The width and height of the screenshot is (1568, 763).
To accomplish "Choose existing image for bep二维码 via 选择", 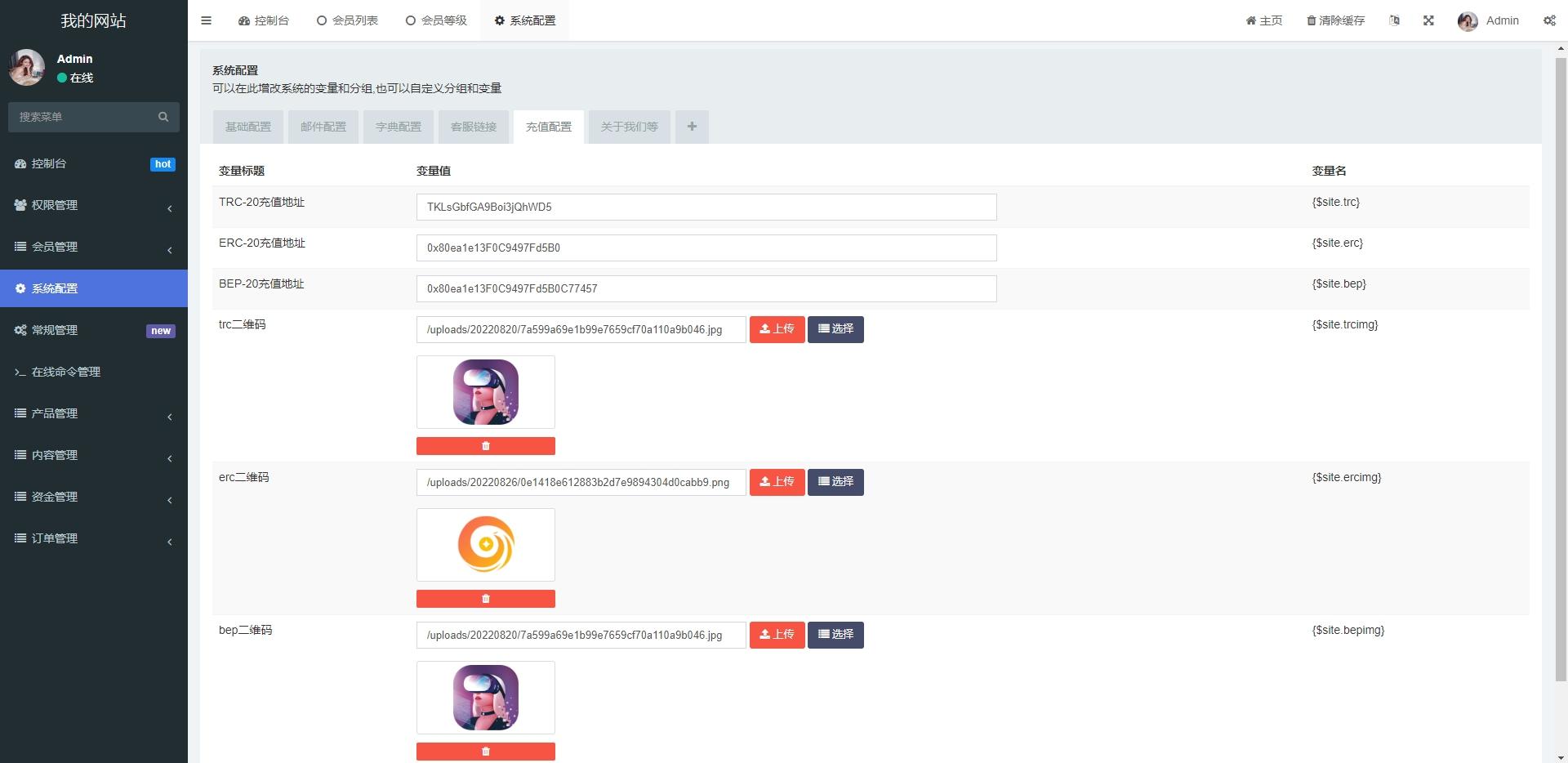I will (835, 635).
